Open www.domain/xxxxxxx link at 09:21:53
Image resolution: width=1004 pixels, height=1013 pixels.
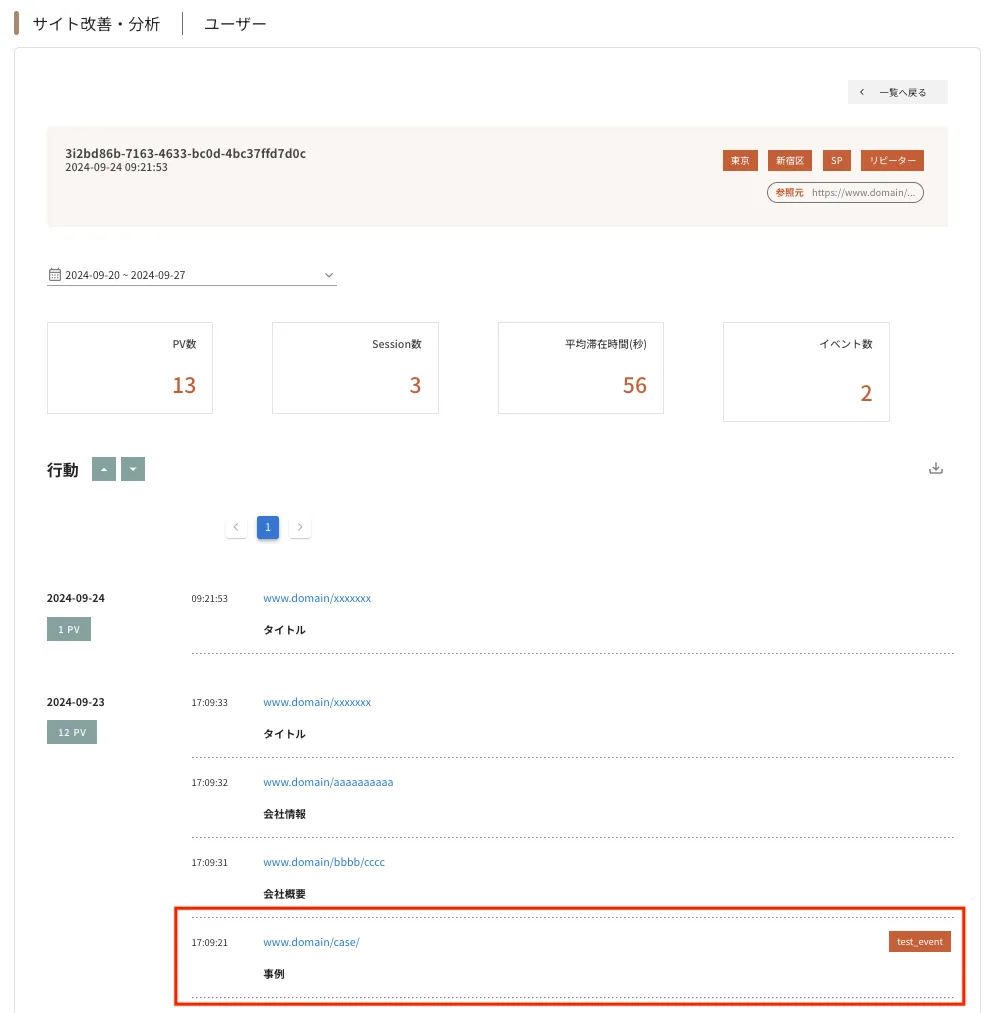pyautogui.click(x=317, y=598)
